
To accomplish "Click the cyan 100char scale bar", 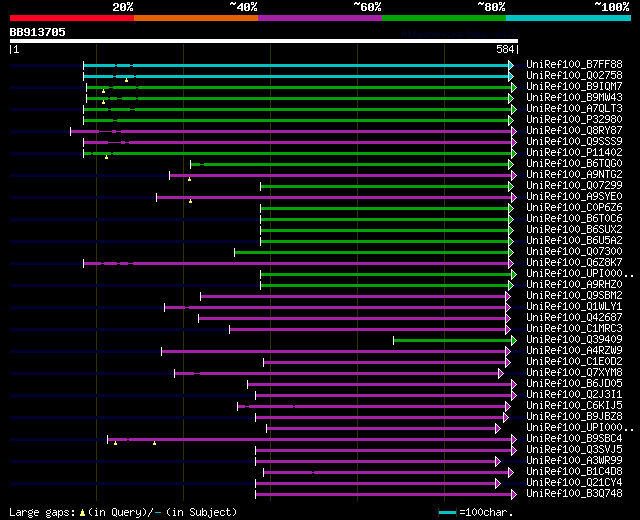I will point(447,512).
